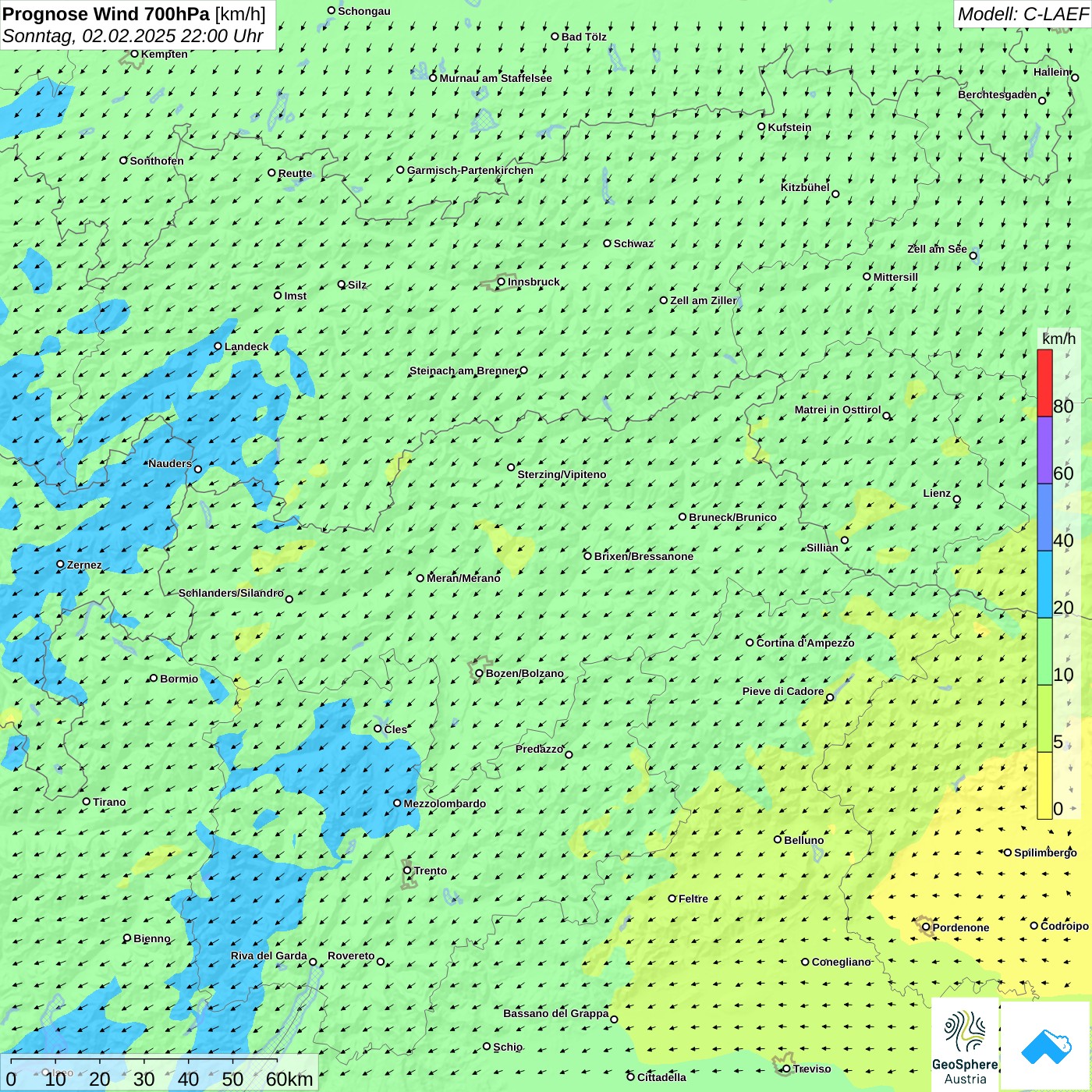1092x1092 pixels.
Task: Click the blue cloud arrow logo
Action: point(1046,1047)
